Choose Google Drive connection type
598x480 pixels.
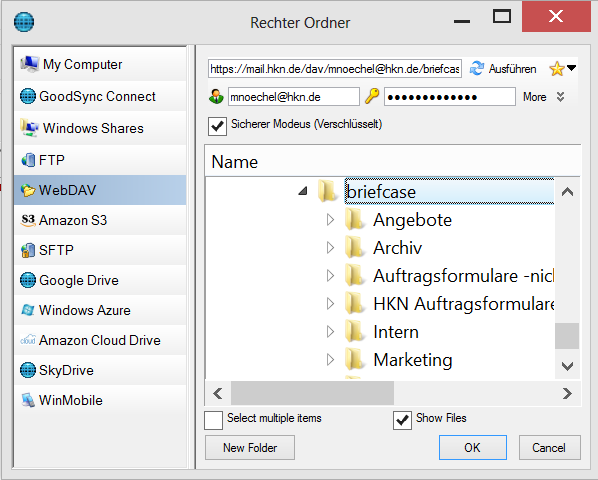(x=100, y=280)
